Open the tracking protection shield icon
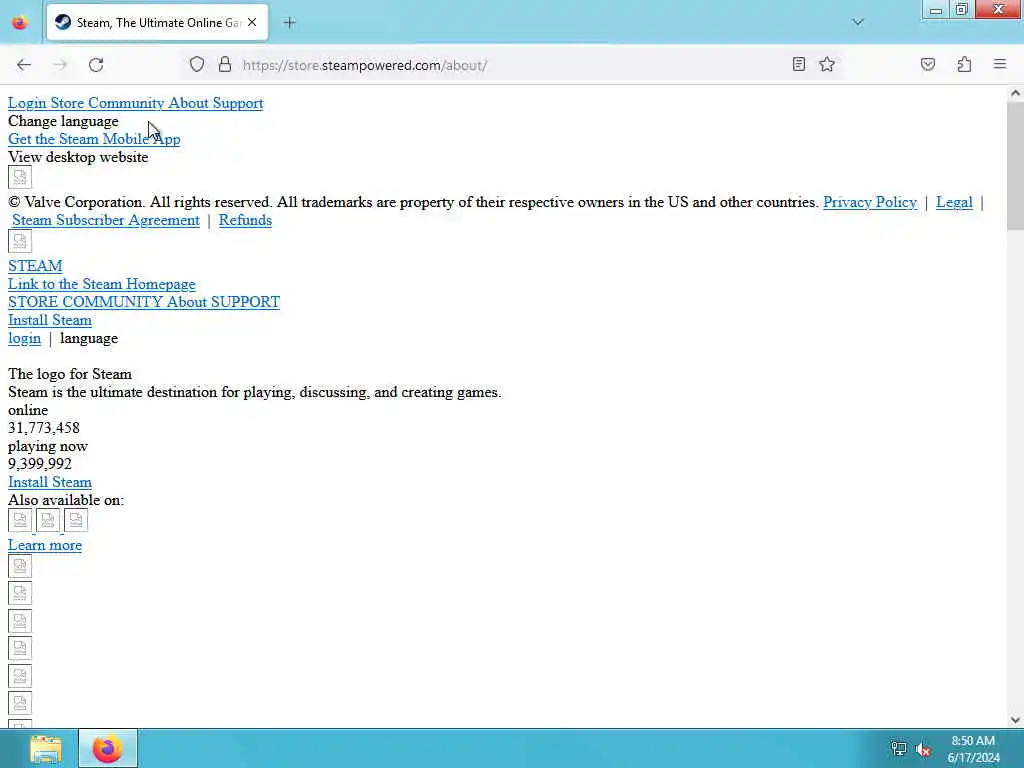Viewport: 1024px width, 768px height. point(197,65)
